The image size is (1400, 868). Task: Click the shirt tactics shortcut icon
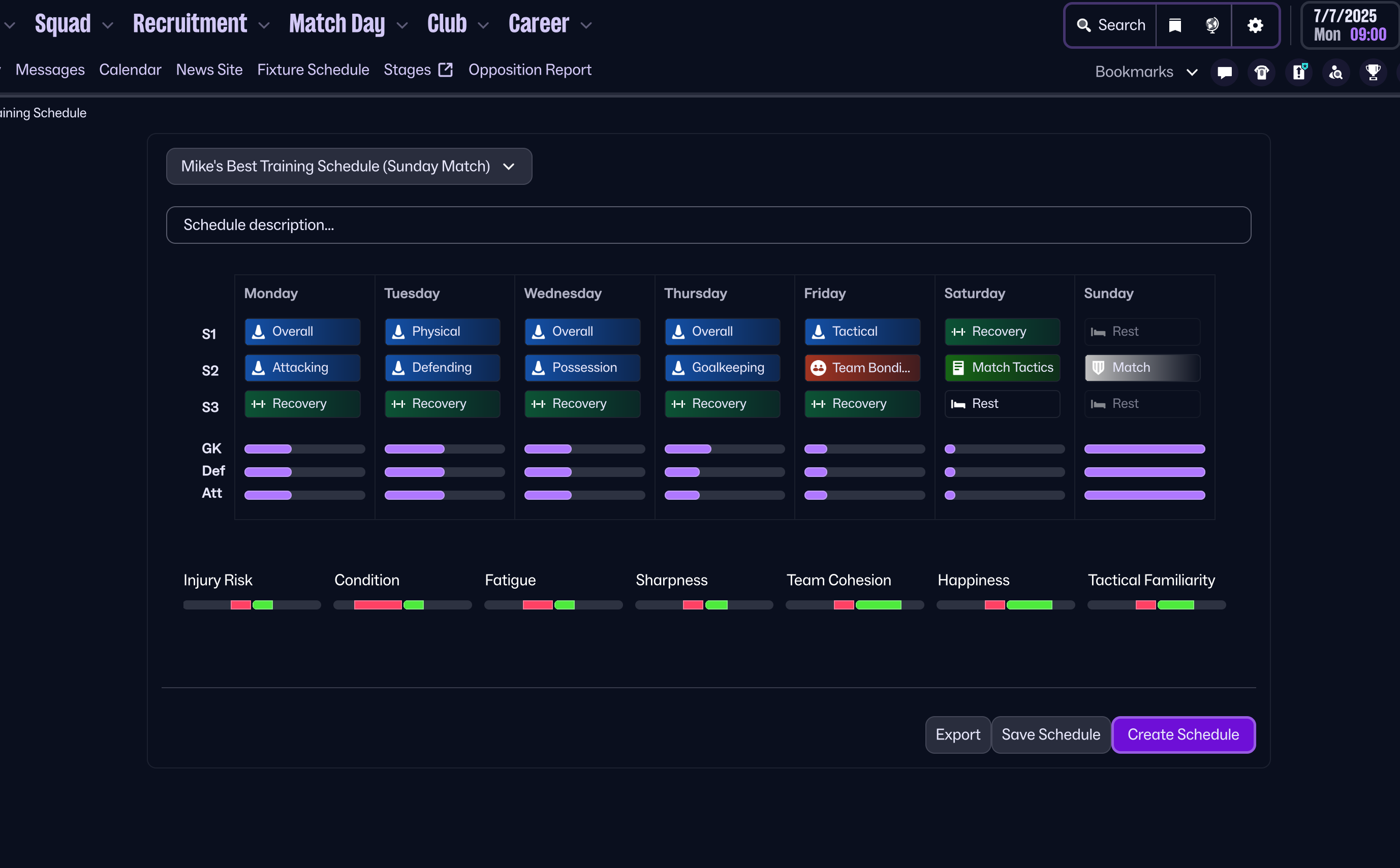click(1262, 72)
